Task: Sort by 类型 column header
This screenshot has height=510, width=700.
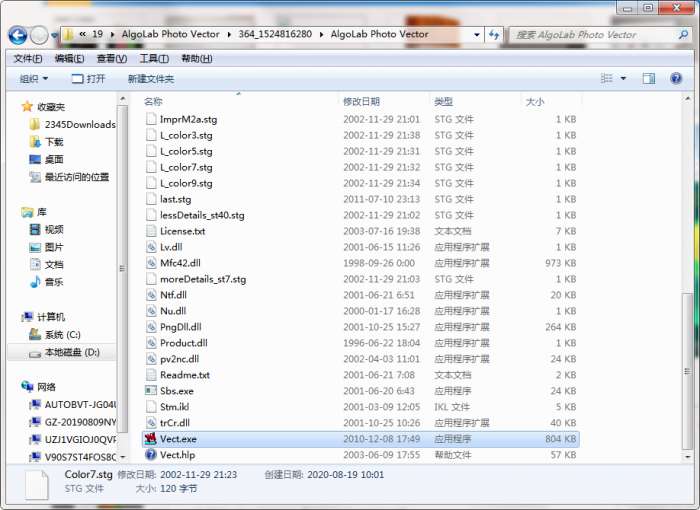Action: 443,102
